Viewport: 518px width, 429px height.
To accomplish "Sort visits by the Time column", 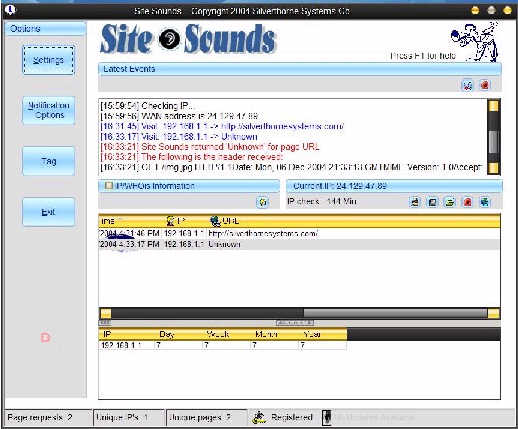I will tap(131, 221).
